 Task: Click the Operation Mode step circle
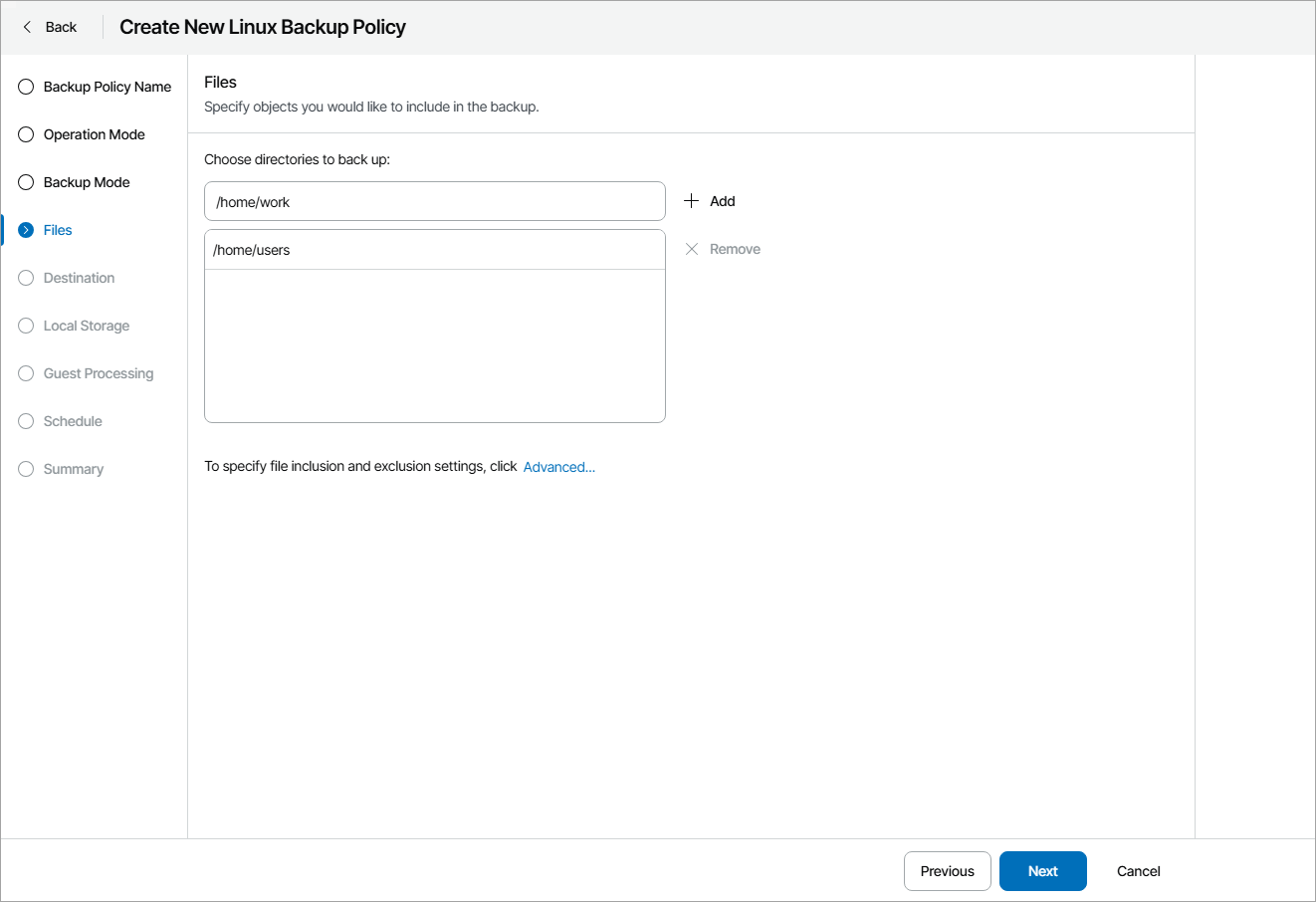26,134
